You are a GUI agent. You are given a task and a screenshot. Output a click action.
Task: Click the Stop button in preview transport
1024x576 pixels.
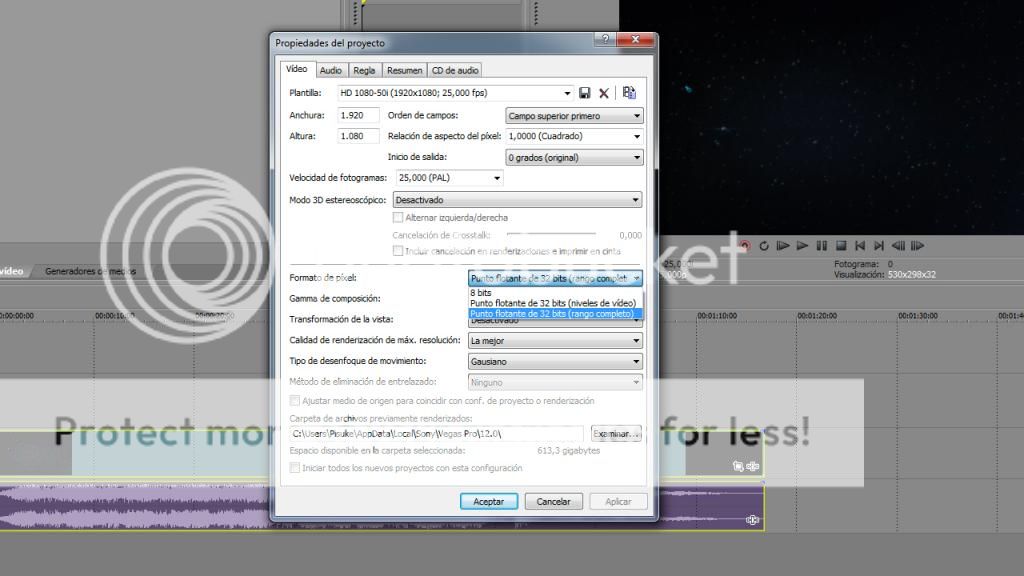tap(841, 246)
